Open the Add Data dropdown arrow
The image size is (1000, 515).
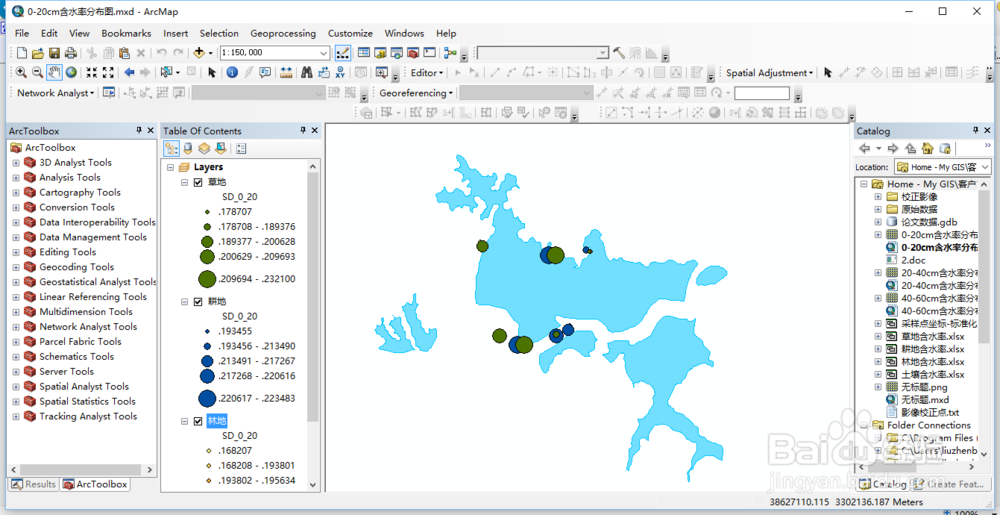tap(210, 53)
